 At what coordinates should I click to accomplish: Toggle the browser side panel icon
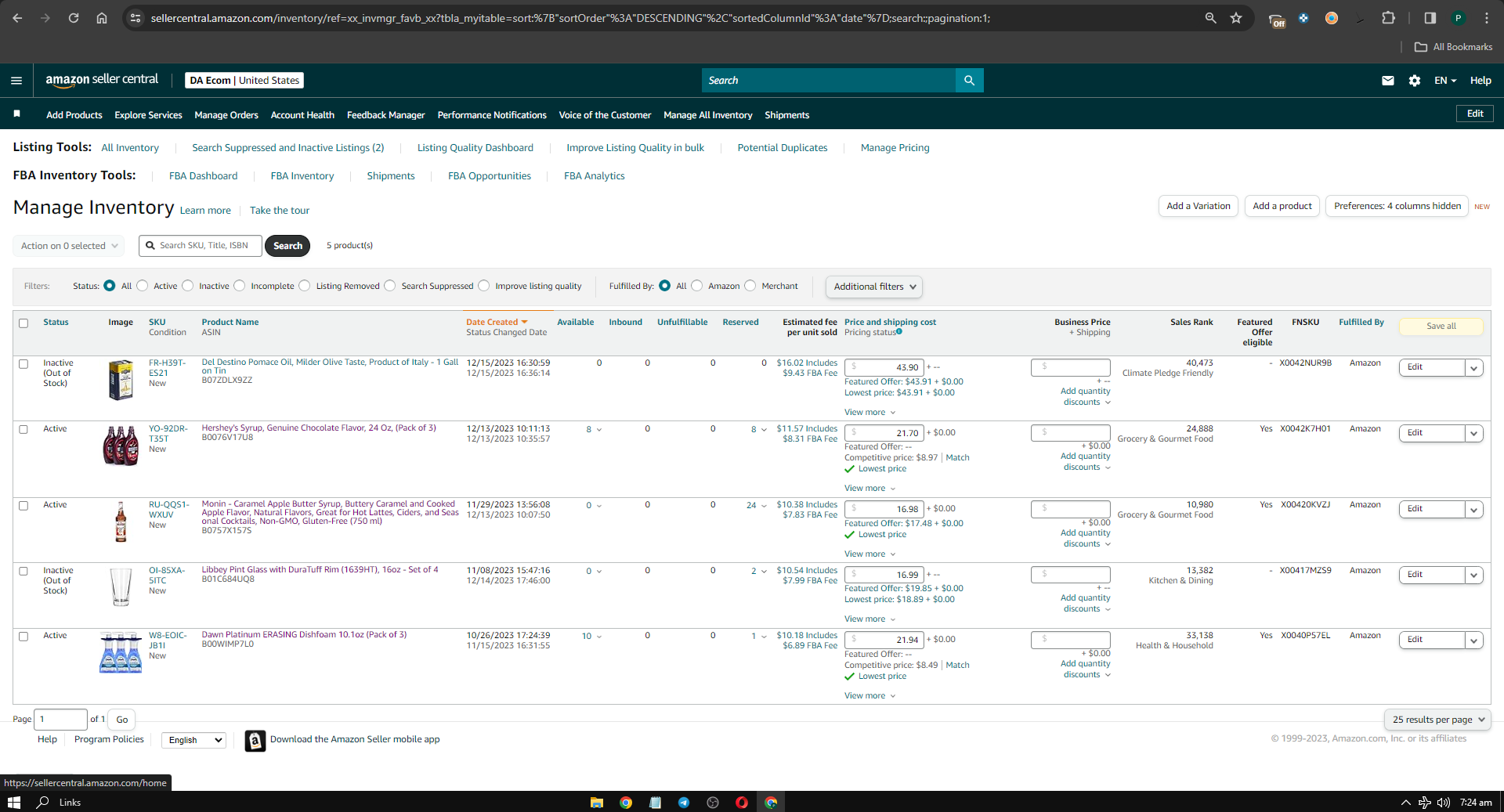pos(1430,18)
